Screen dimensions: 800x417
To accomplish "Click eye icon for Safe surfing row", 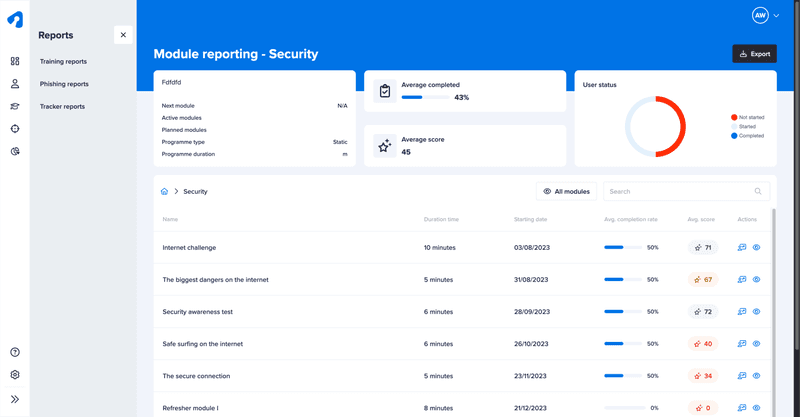I will (x=757, y=344).
